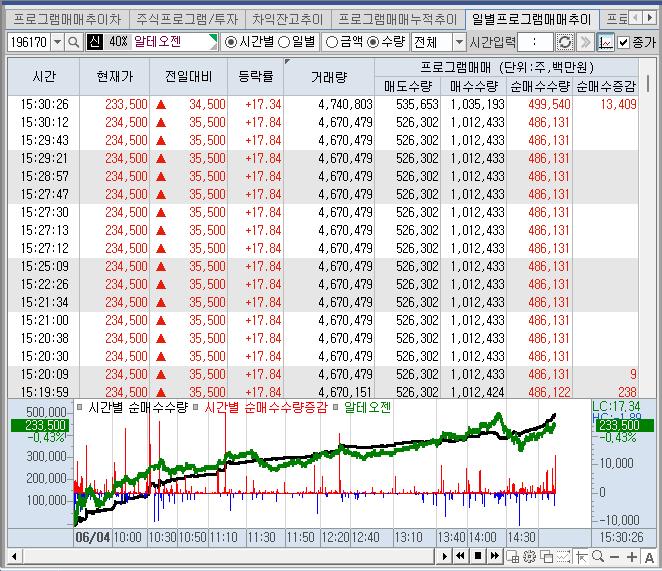
Task: Click the fast-forward button under the chart
Action: pos(494,556)
